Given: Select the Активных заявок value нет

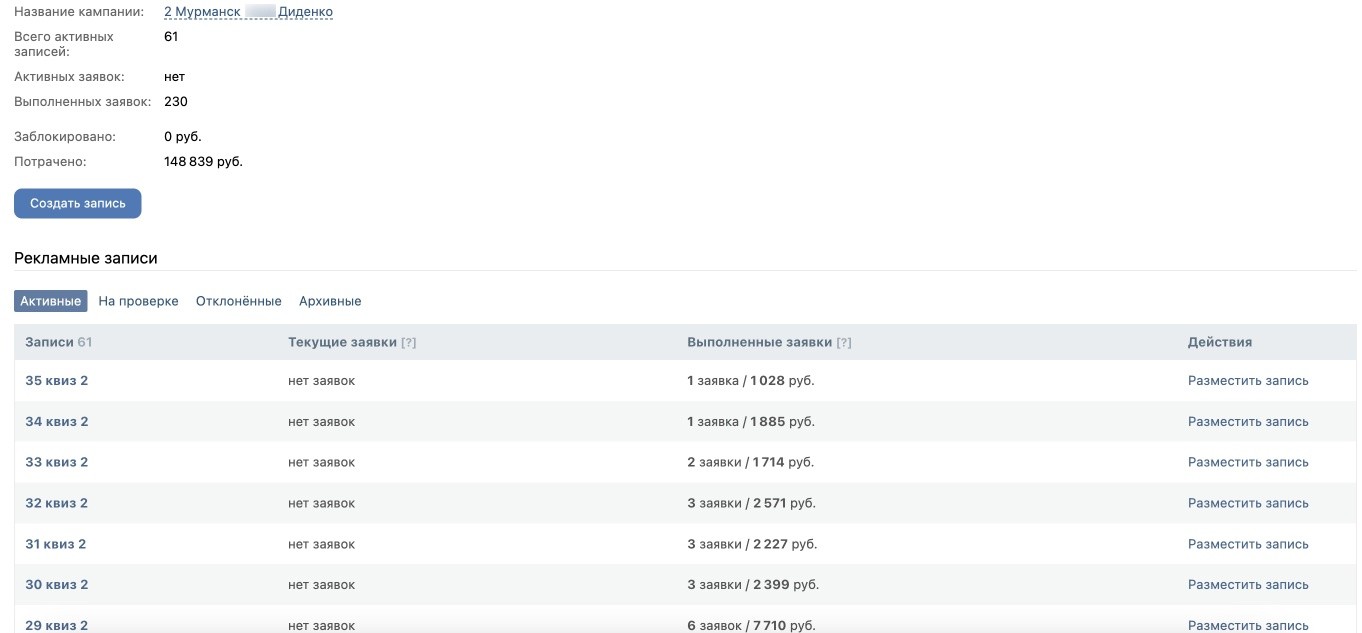Looking at the screenshot, I should [175, 77].
